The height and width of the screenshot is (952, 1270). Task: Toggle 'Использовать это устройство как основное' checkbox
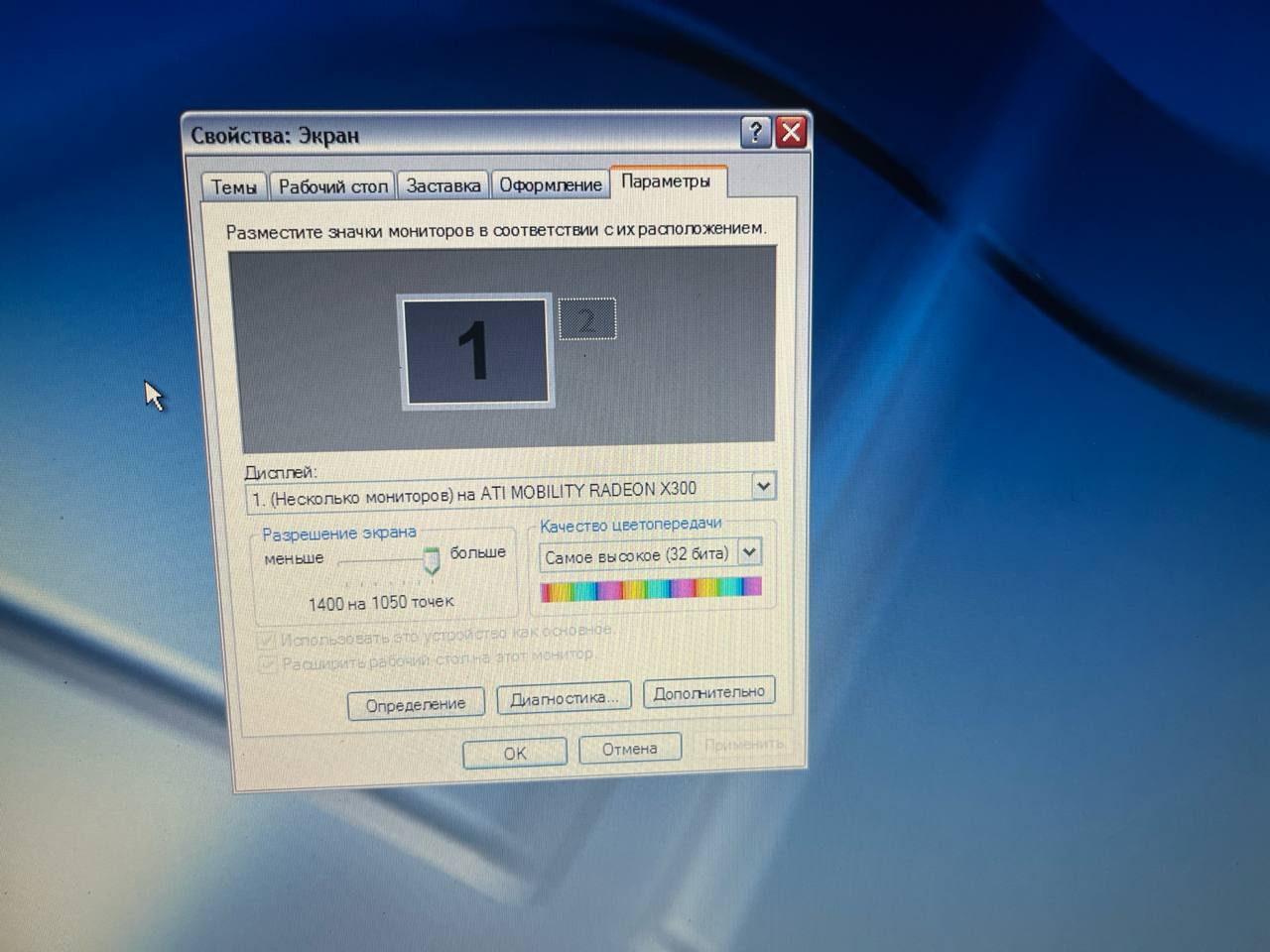click(x=266, y=639)
